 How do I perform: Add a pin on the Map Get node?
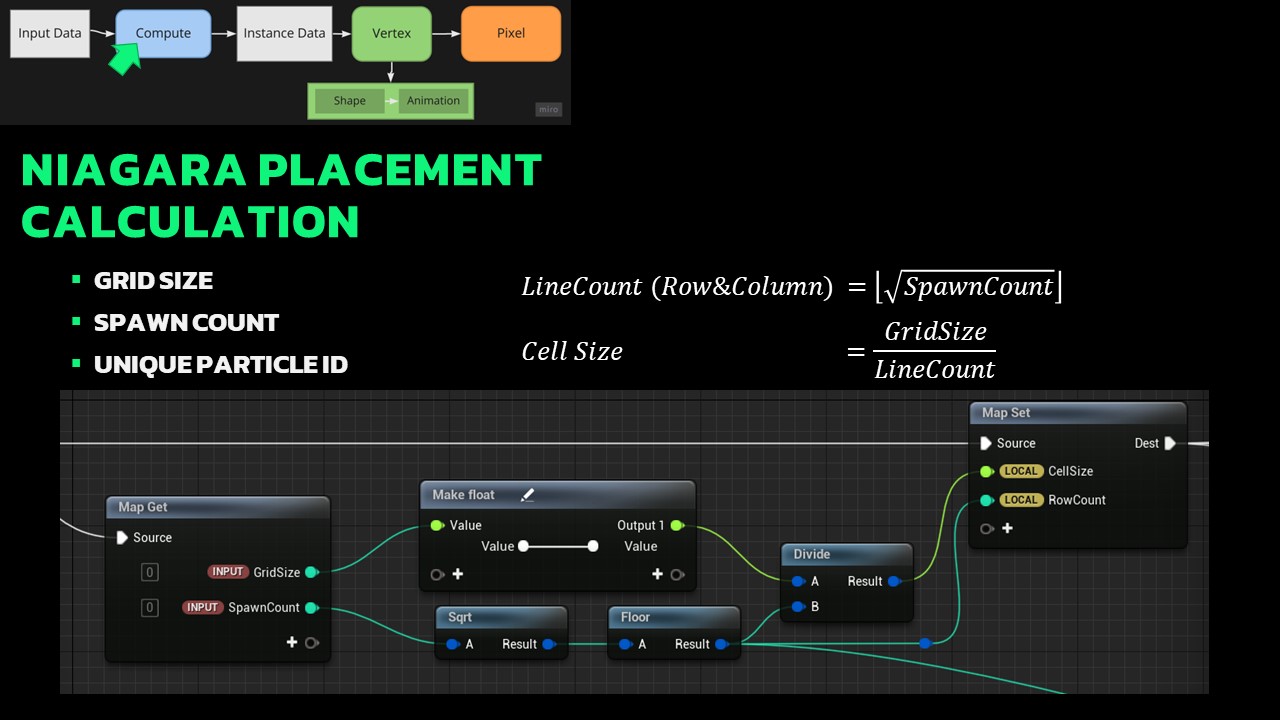click(x=292, y=642)
